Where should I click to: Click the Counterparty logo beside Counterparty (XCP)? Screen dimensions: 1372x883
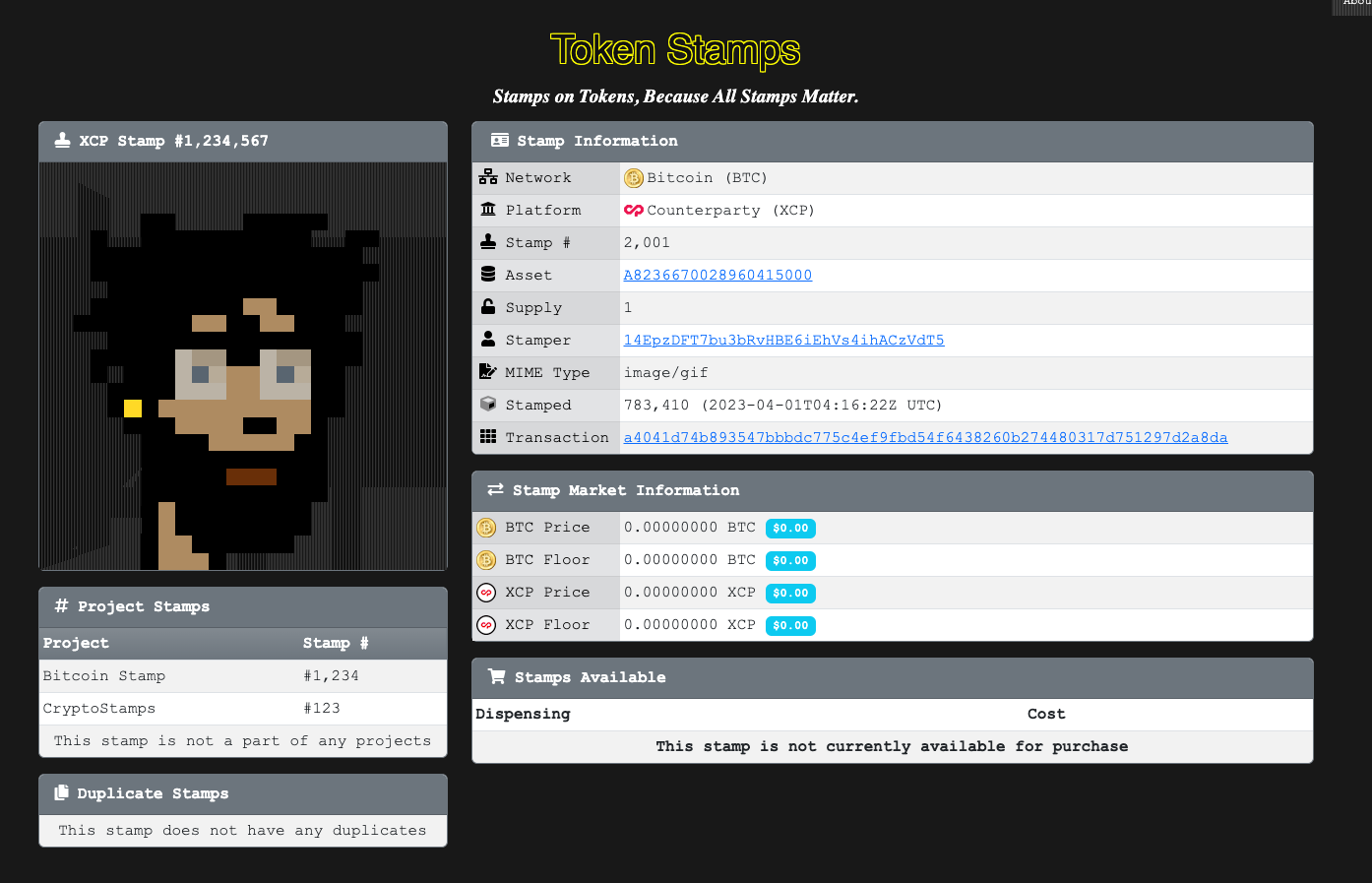pos(634,210)
